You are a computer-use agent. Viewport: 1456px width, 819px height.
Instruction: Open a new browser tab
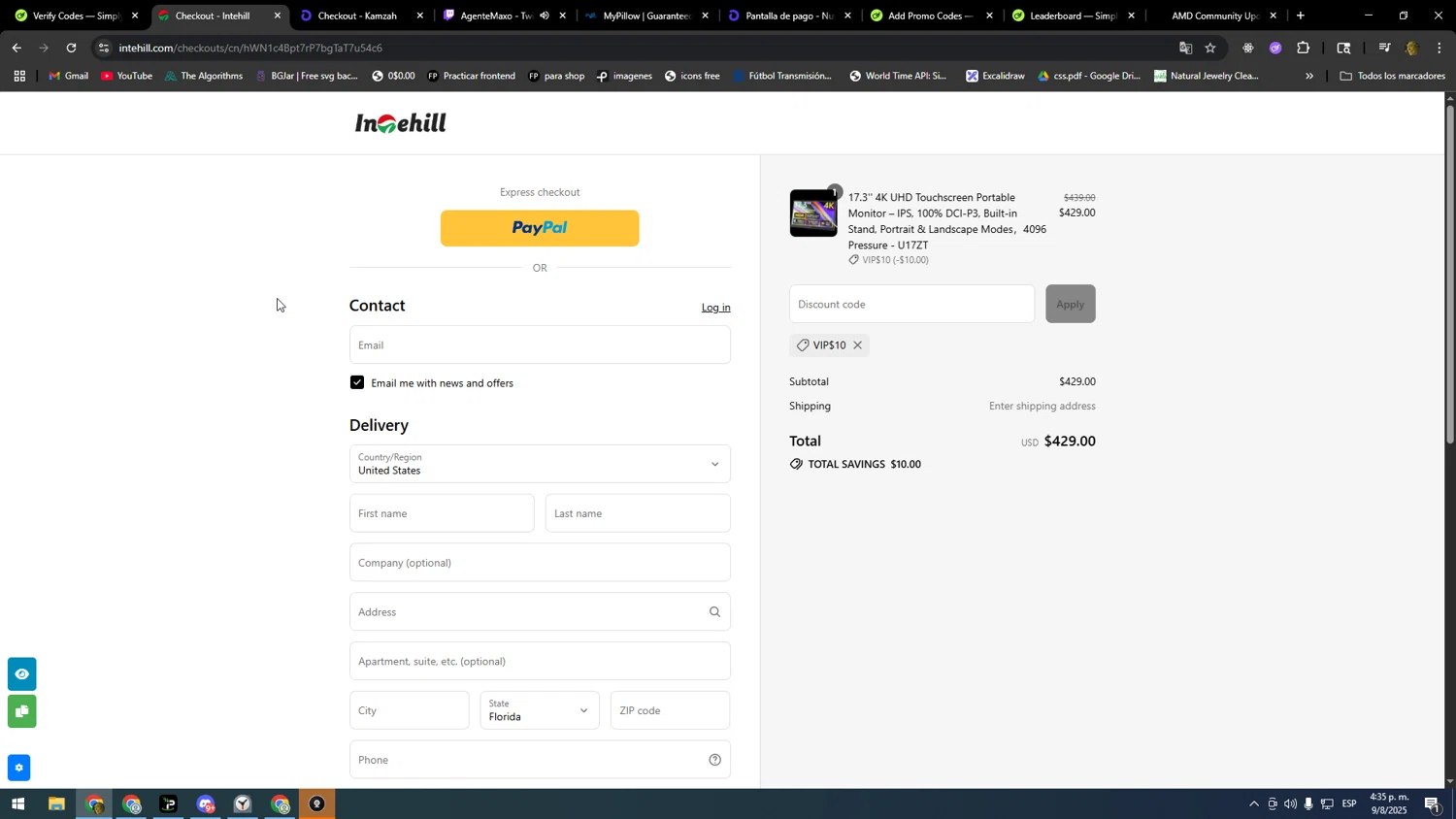point(1301,16)
